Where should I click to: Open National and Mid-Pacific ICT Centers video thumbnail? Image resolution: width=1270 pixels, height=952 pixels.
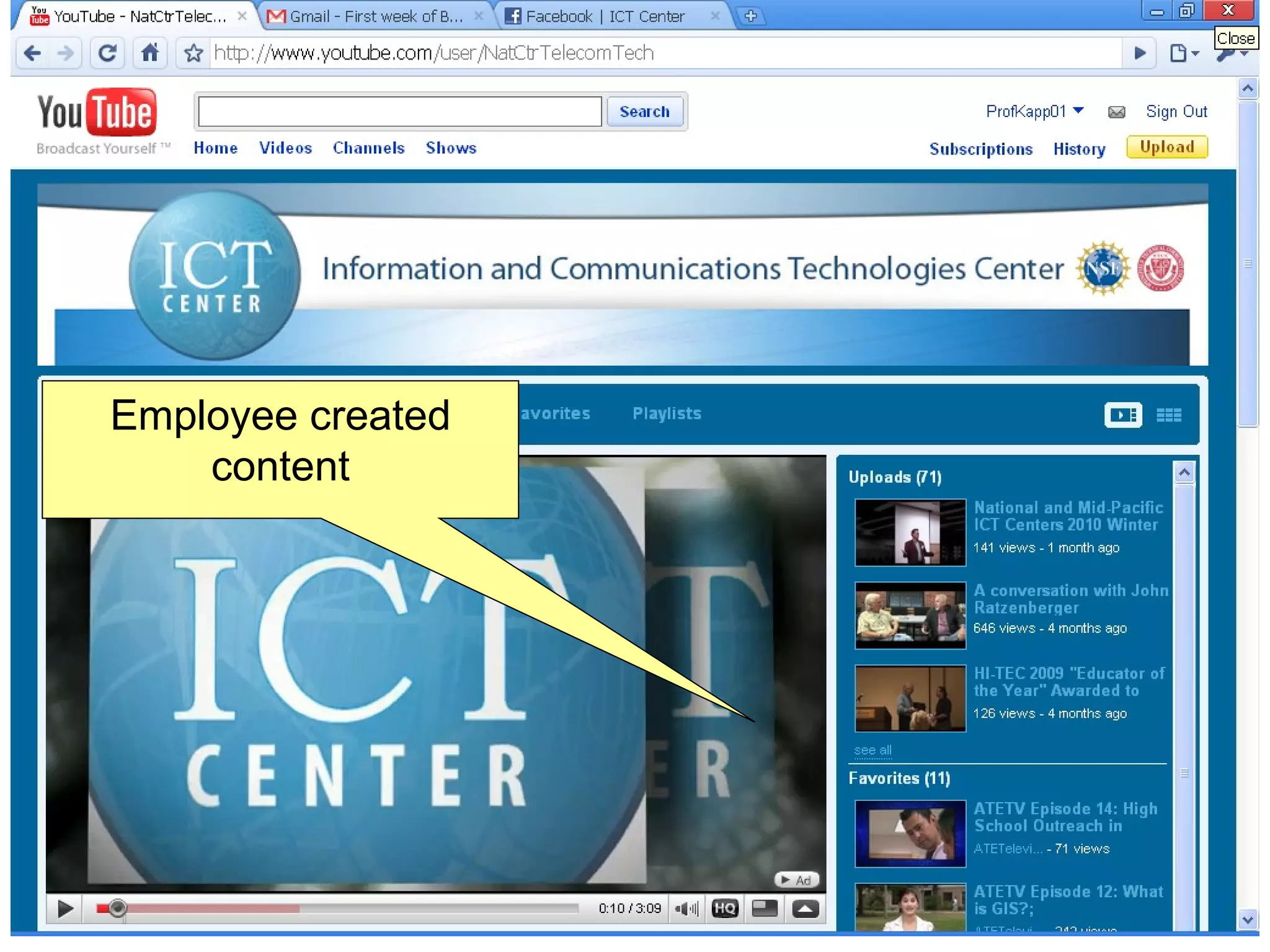(910, 532)
